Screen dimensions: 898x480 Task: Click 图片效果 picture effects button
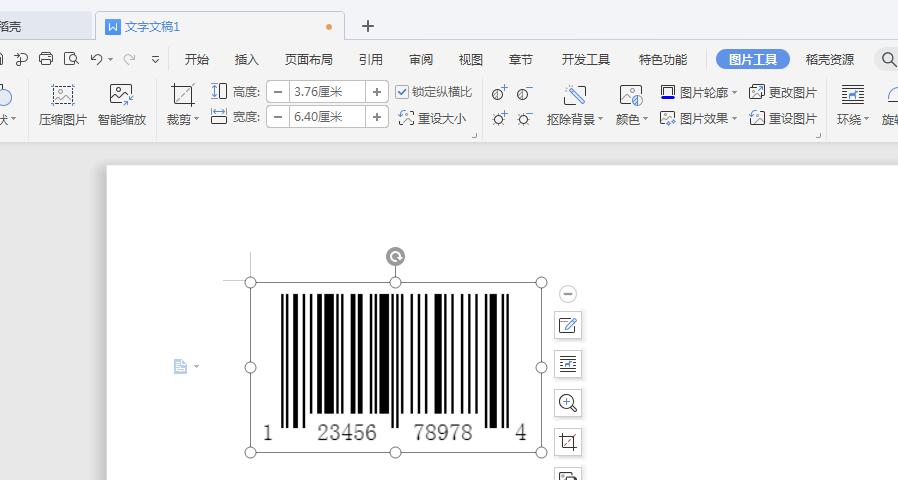point(694,119)
